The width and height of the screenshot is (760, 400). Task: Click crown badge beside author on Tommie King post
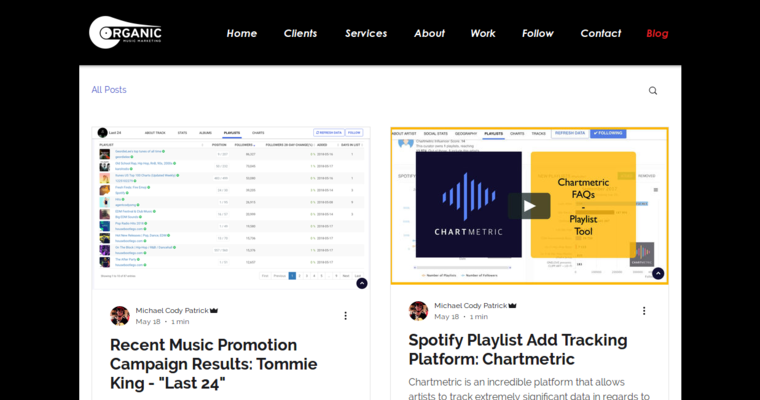point(214,310)
